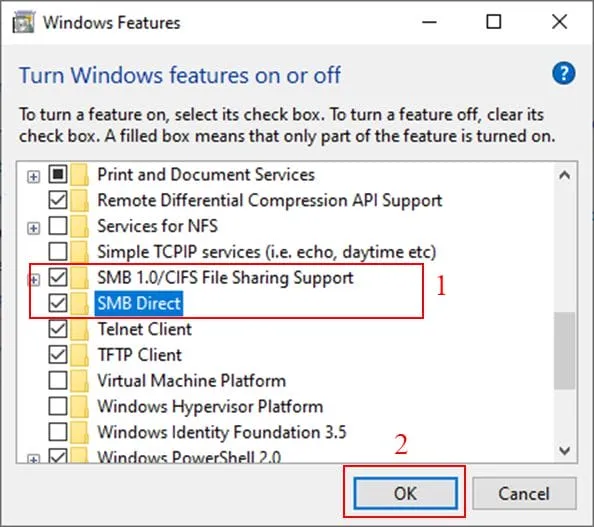The height and width of the screenshot is (527, 594).
Task: Click the Telnet Client folder icon
Action: [79, 329]
